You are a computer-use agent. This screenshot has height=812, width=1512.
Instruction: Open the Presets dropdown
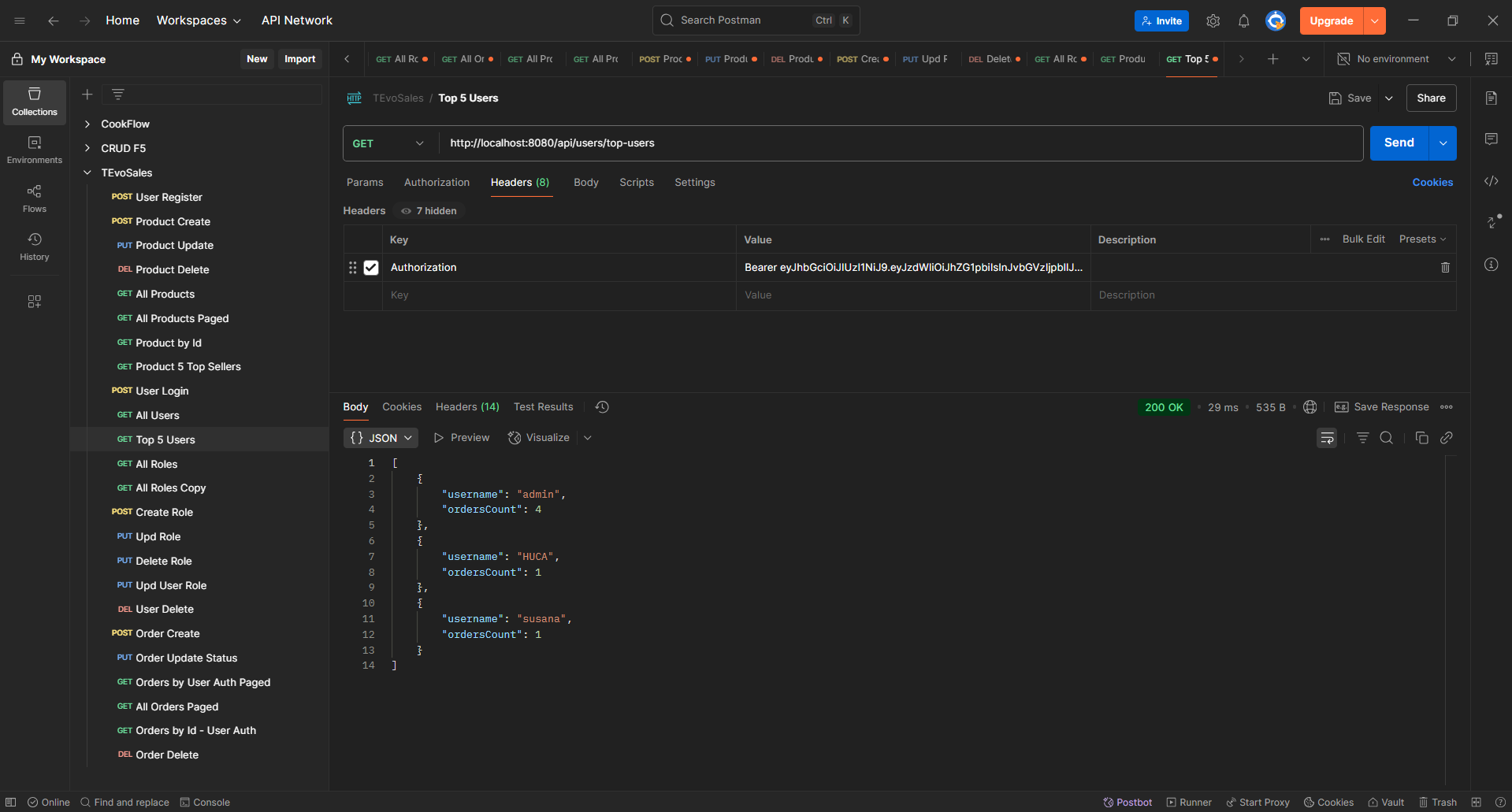click(x=1423, y=239)
